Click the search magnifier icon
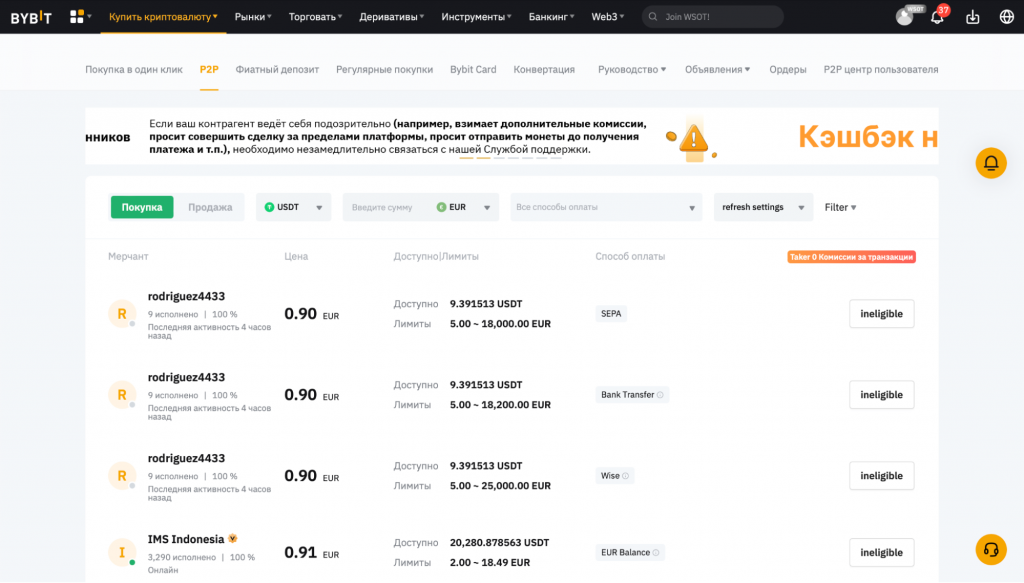The width and height of the screenshot is (1024, 583). (x=653, y=16)
